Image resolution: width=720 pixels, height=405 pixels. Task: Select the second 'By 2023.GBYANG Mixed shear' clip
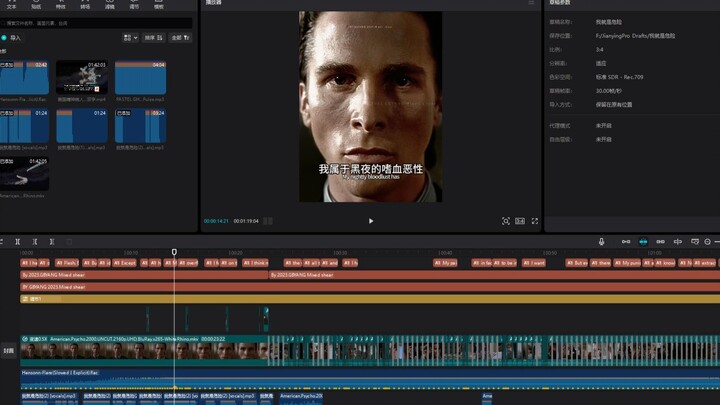tap(494, 275)
